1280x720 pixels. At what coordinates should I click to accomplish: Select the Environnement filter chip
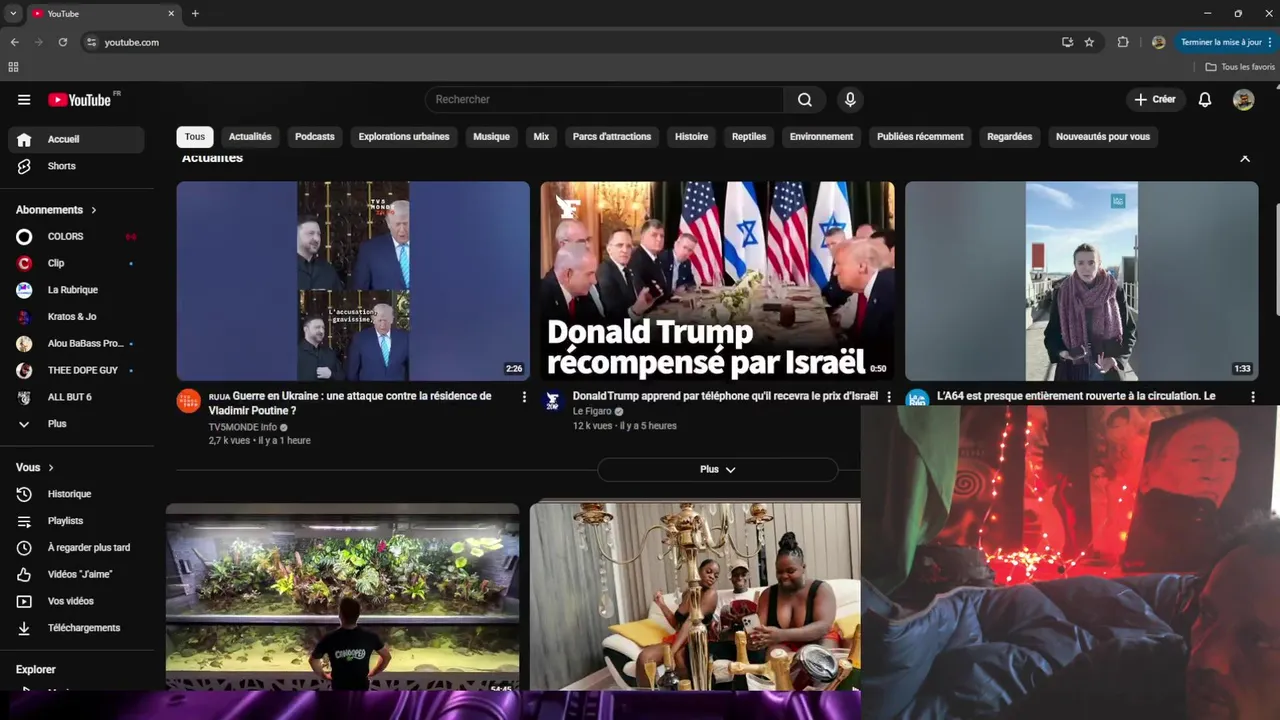pos(821,137)
